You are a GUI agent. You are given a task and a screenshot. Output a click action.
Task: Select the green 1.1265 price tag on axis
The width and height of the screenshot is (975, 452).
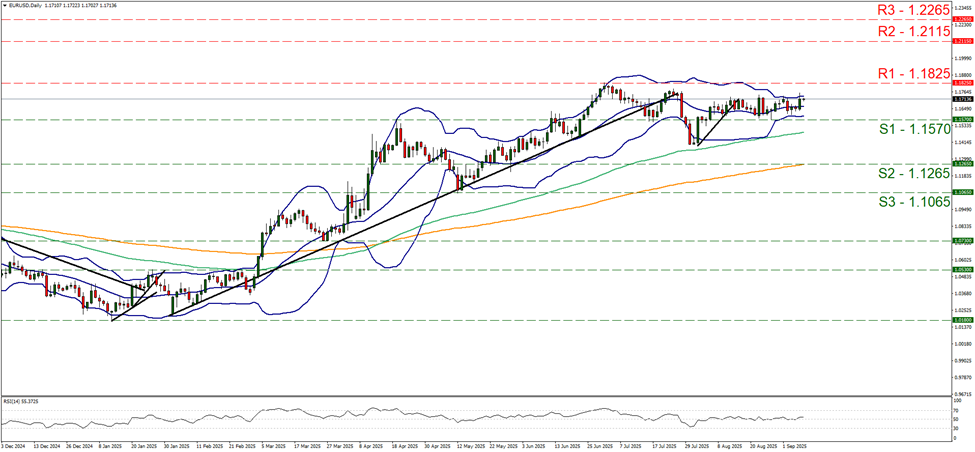(x=960, y=164)
